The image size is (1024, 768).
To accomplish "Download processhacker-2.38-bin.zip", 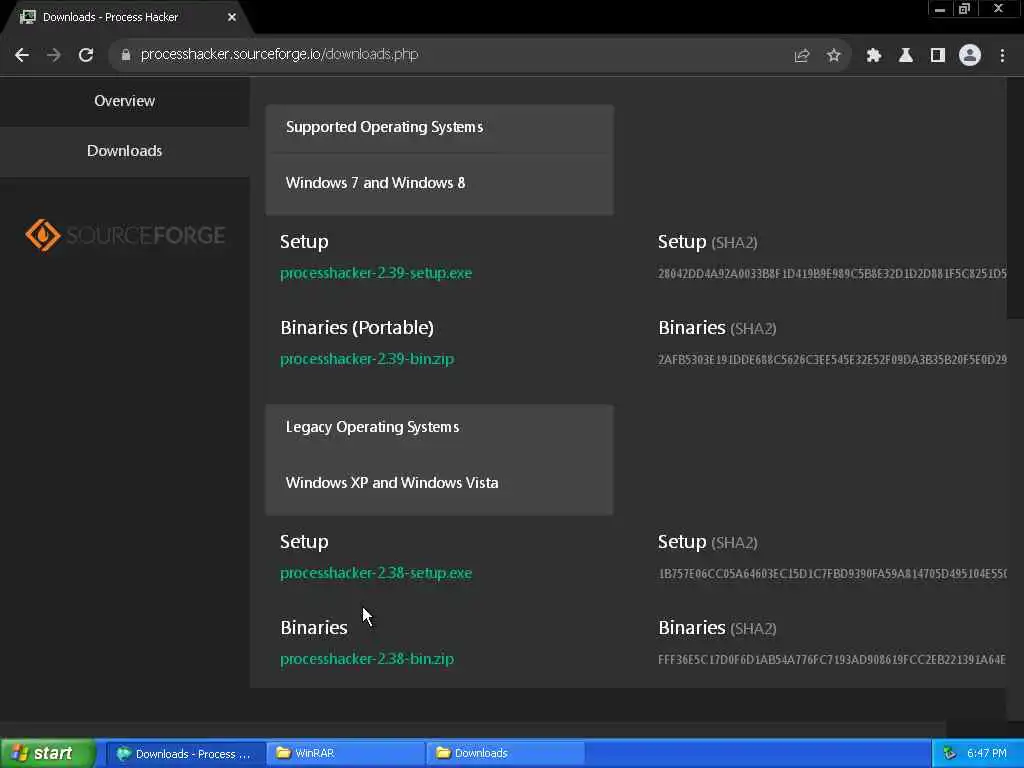I will [x=366, y=659].
